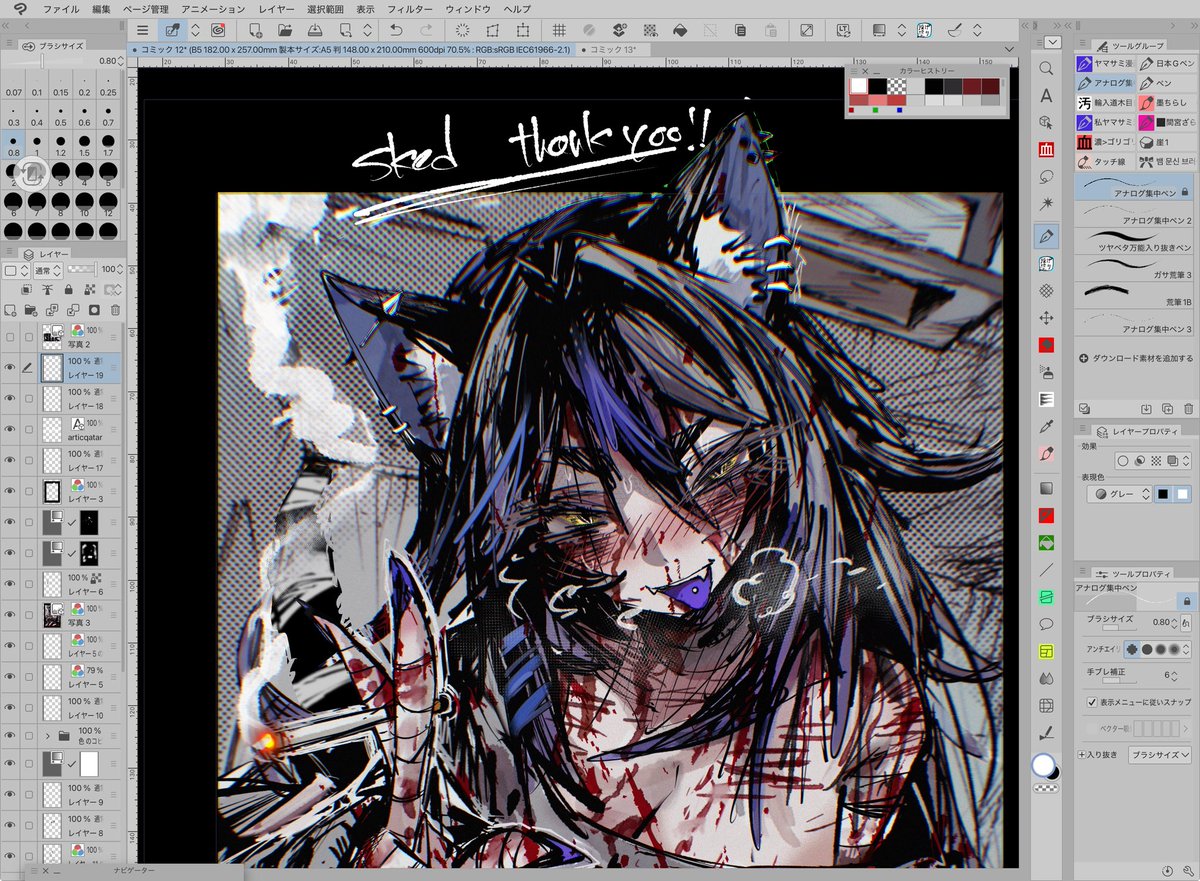Select the 墨ちらし tool group
1200x881 pixels.
[1166, 102]
